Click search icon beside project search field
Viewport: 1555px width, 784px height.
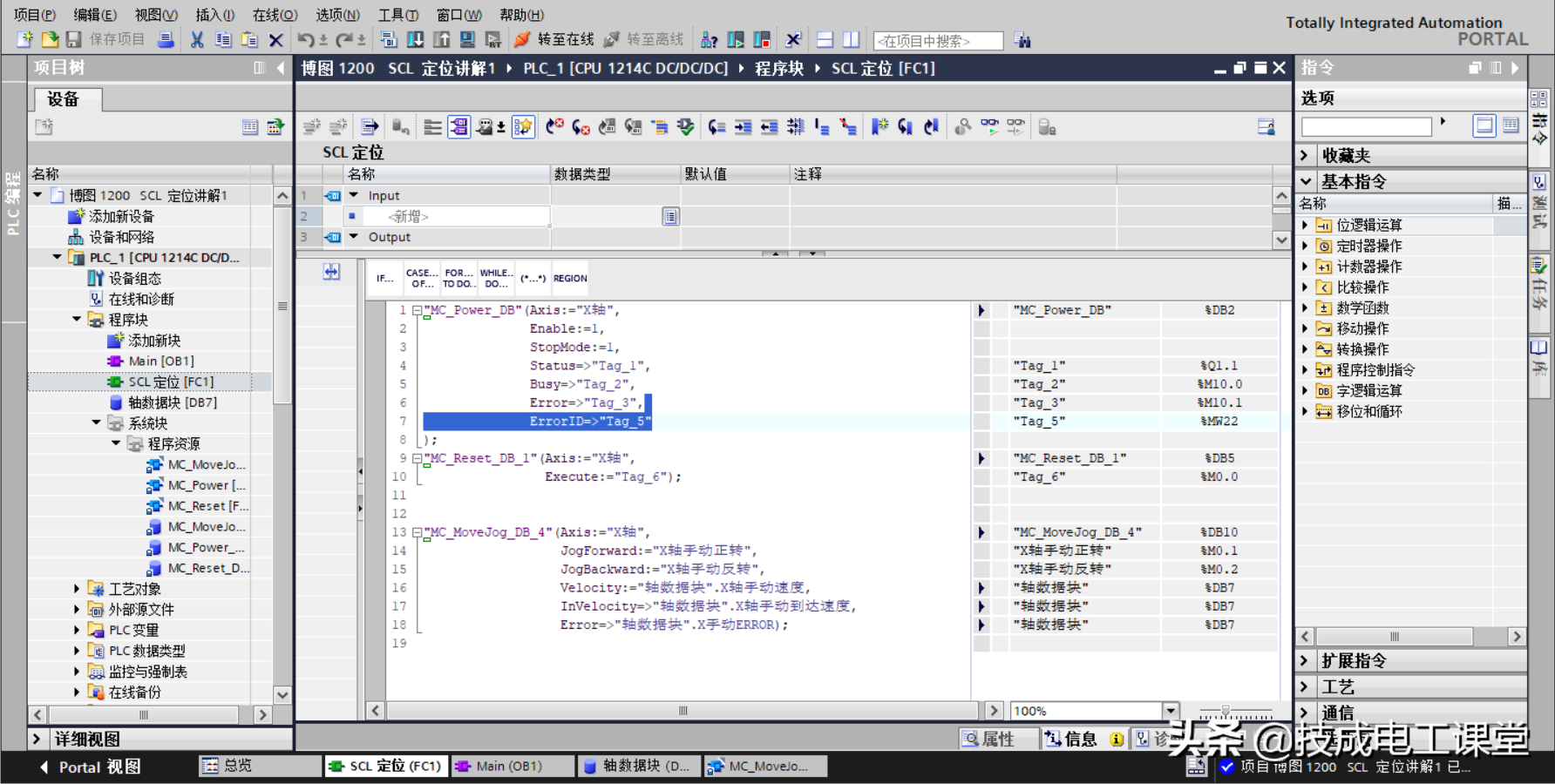point(1022,41)
